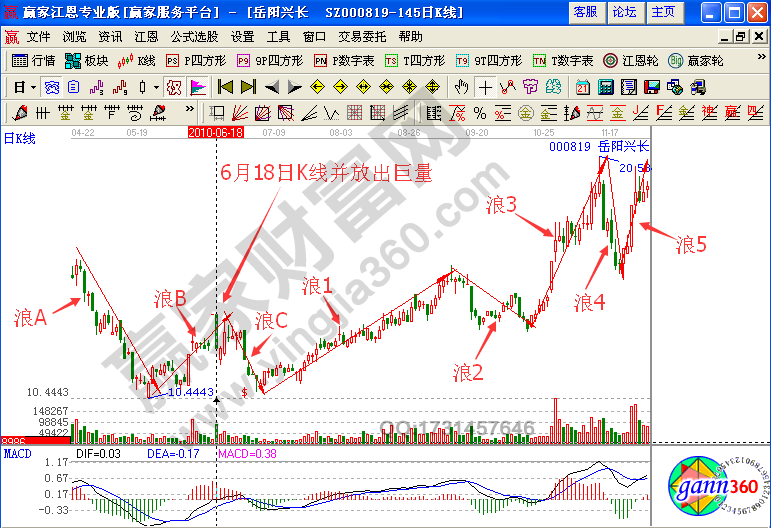Image resolution: width=771 pixels, height=528 pixels.
Task: Expand the candlestick style dropdown arrow
Action: pos(155,86)
